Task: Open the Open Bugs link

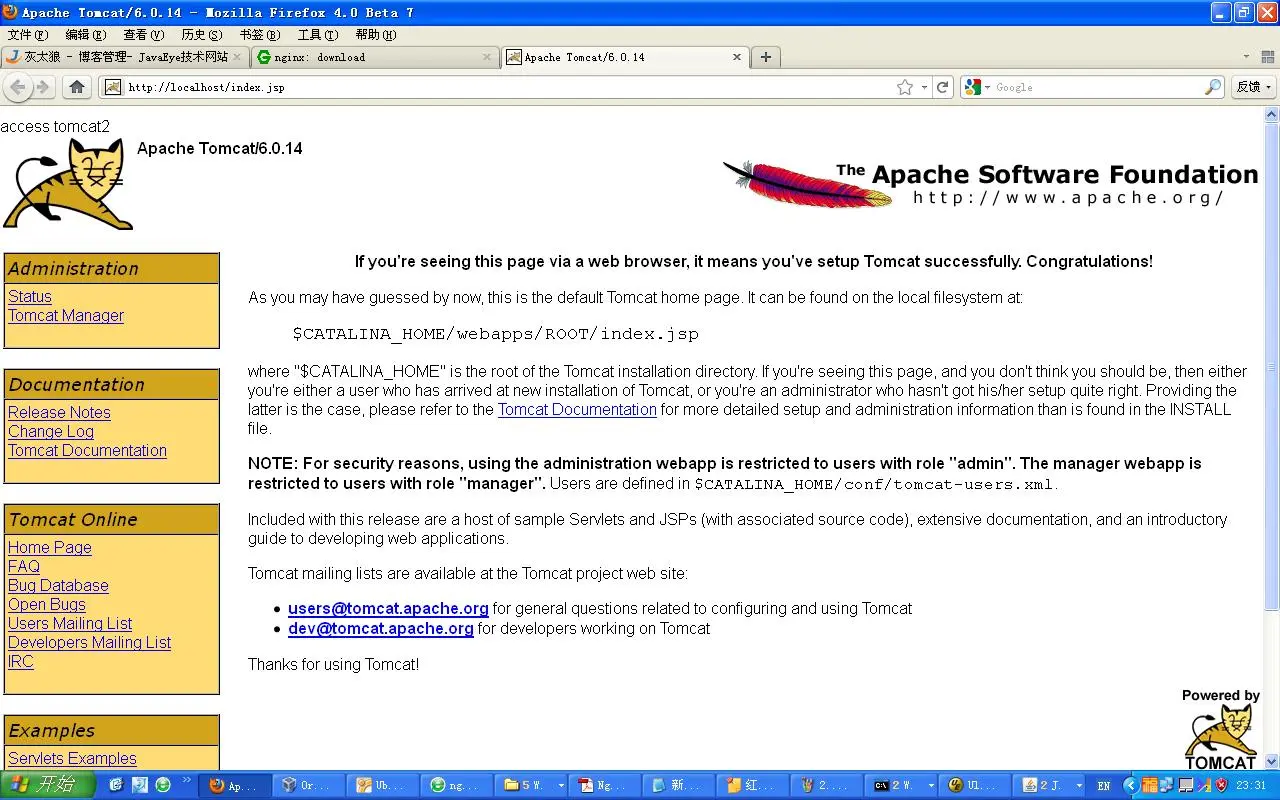Action: click(x=47, y=604)
